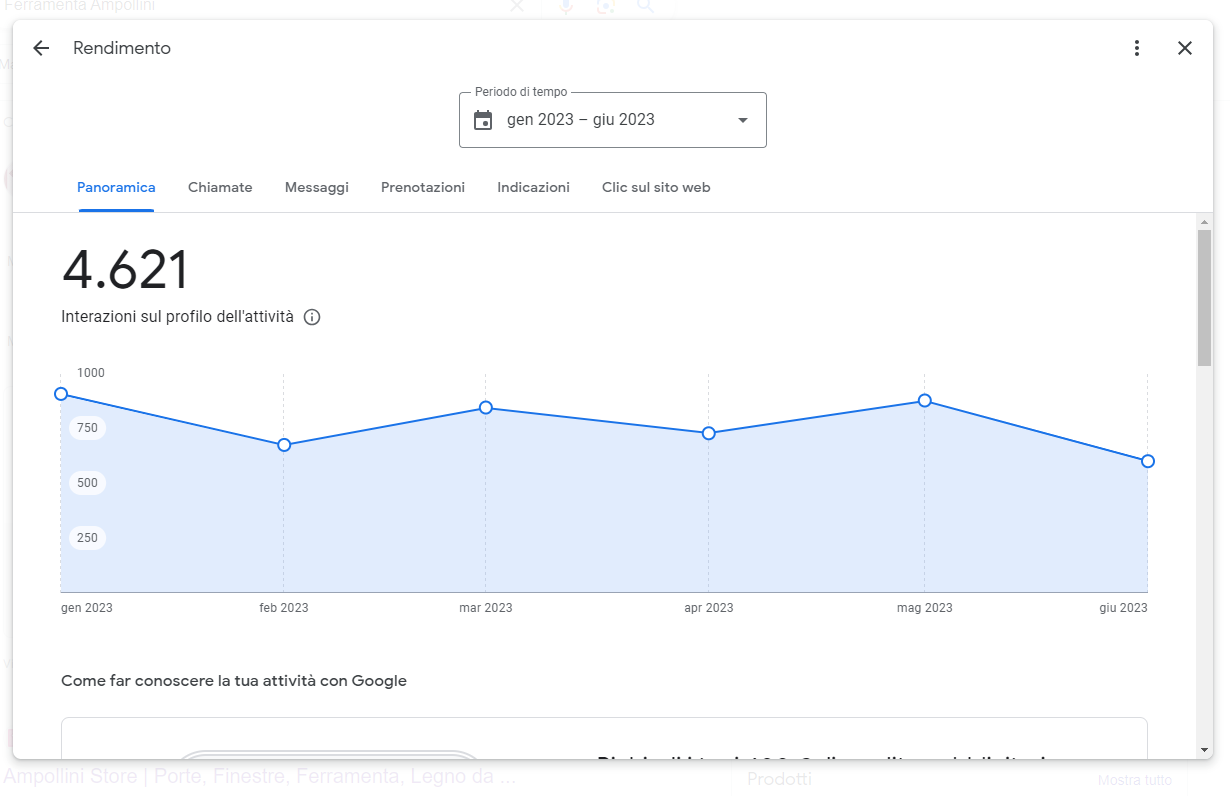
Task: Click the date range gen 2023 – giu 2023
Action: click(x=581, y=120)
